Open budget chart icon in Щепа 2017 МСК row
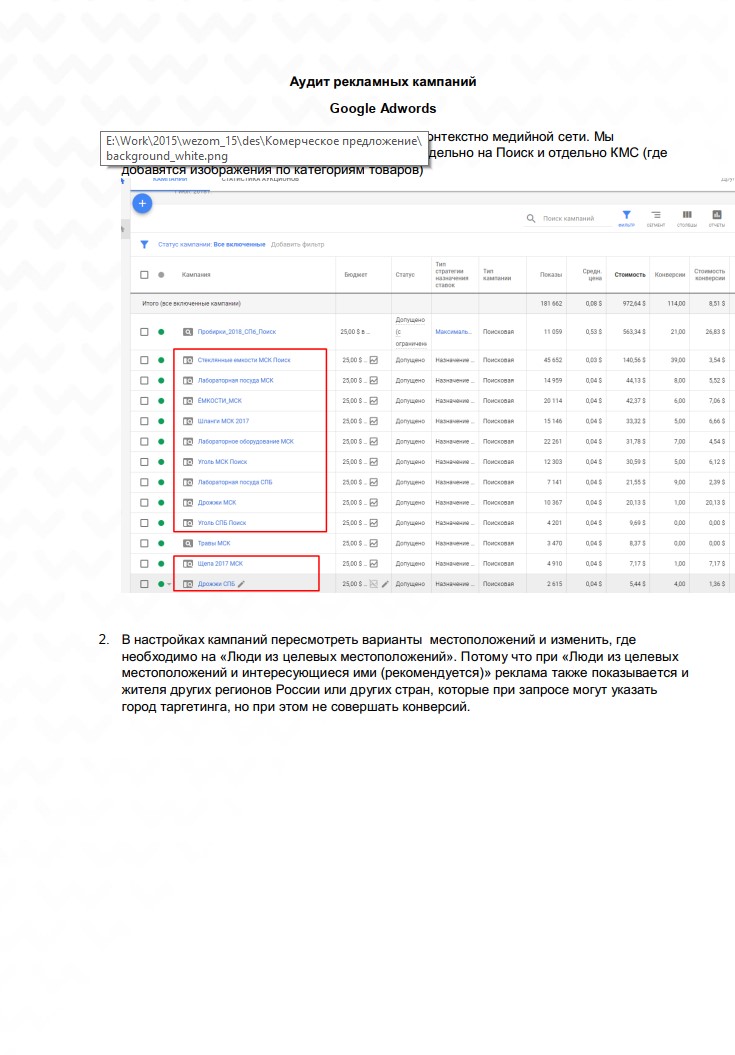Image resolution: width=735 pixels, height=1055 pixels. pos(374,563)
